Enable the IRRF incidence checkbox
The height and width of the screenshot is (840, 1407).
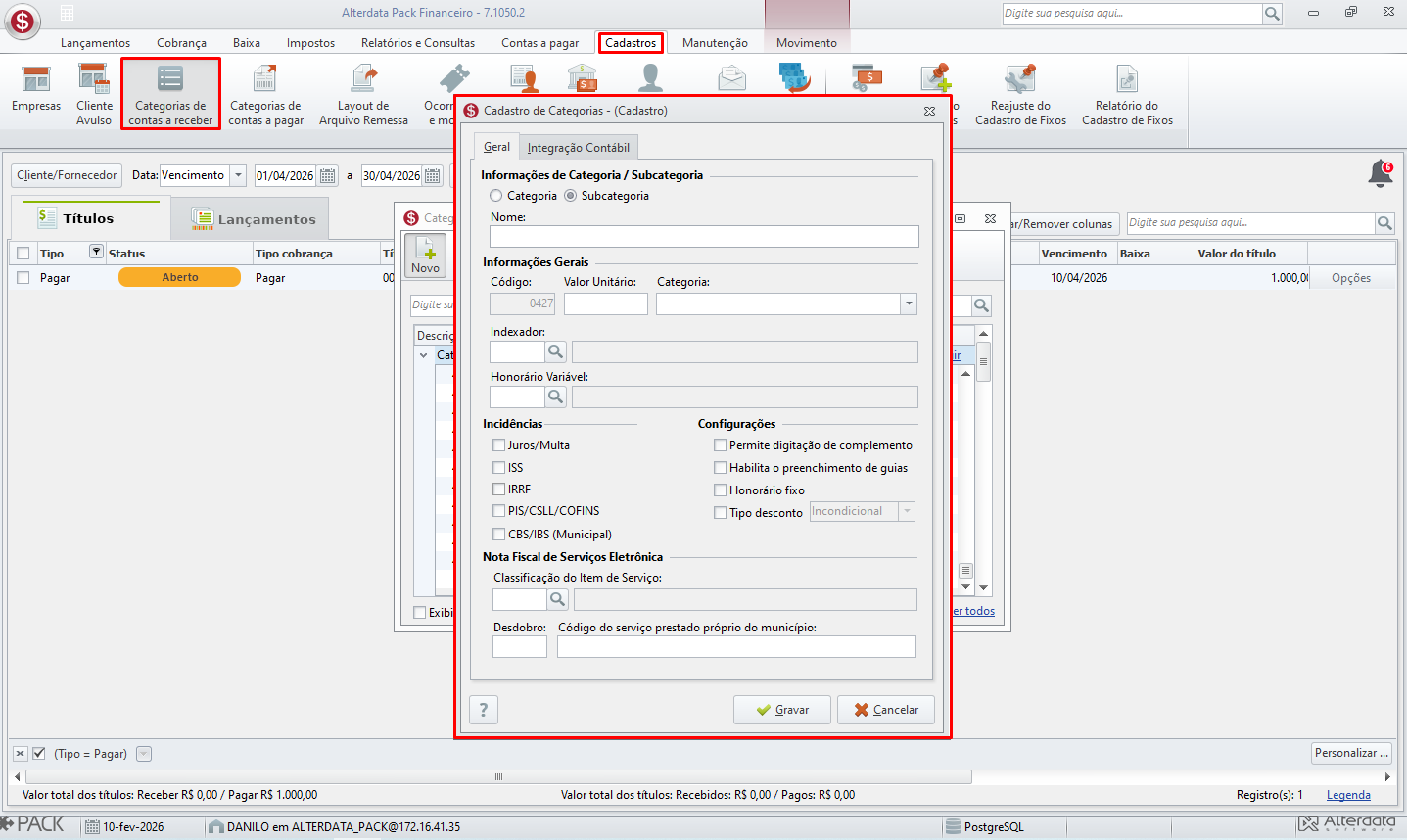(499, 490)
